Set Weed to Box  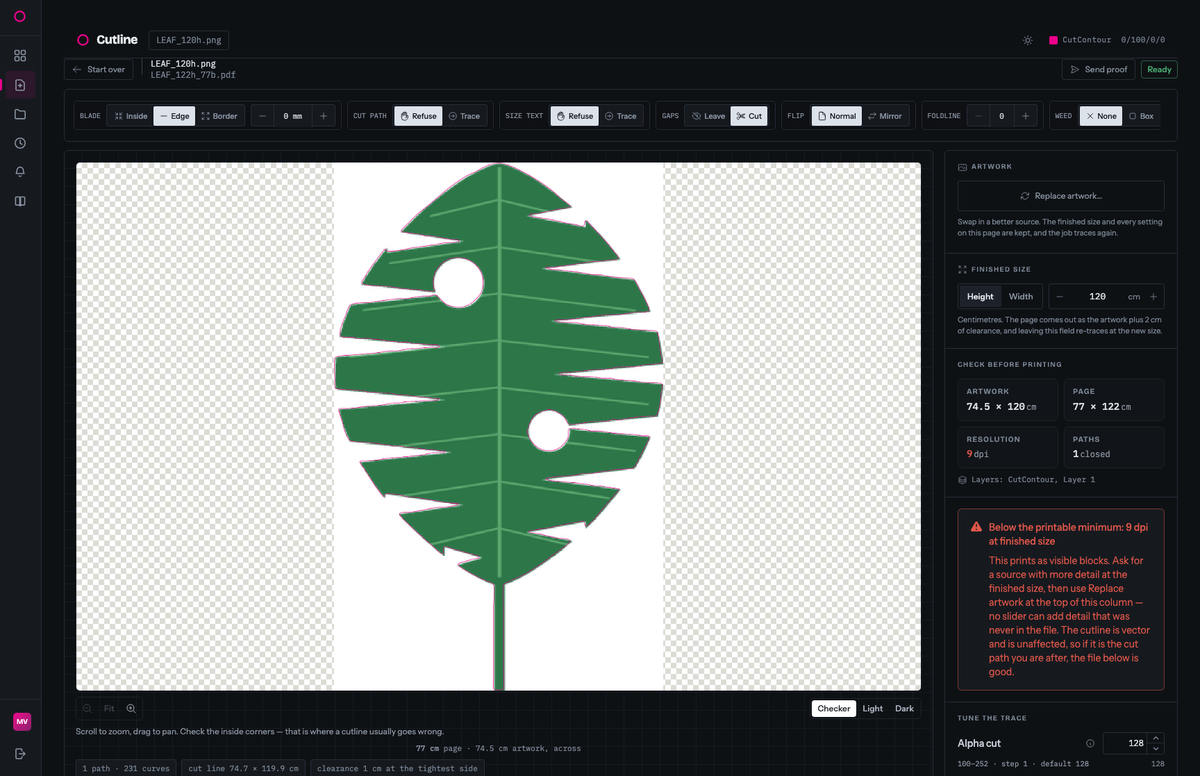coord(1141,116)
